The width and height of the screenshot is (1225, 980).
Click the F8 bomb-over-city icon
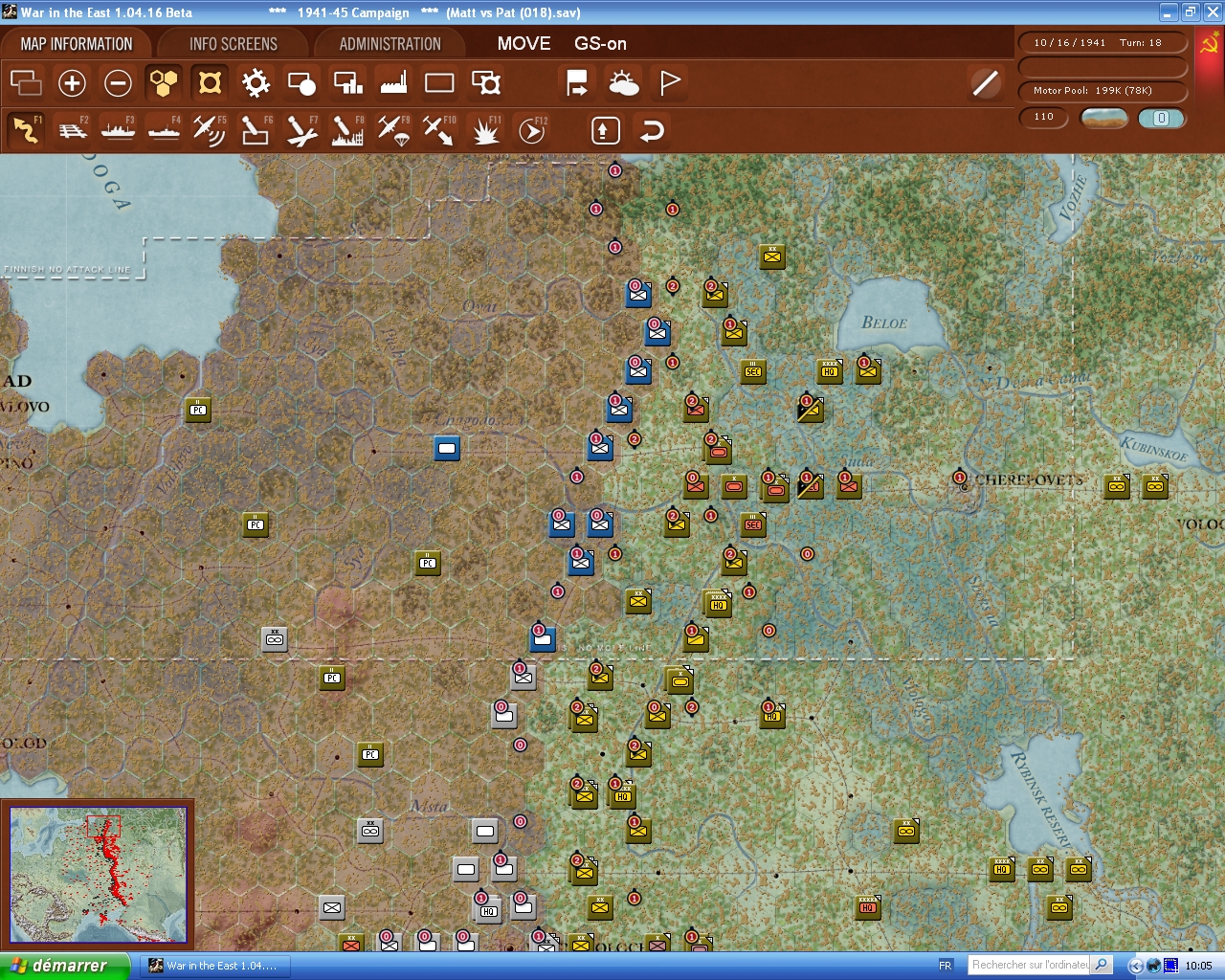pyautogui.click(x=347, y=130)
